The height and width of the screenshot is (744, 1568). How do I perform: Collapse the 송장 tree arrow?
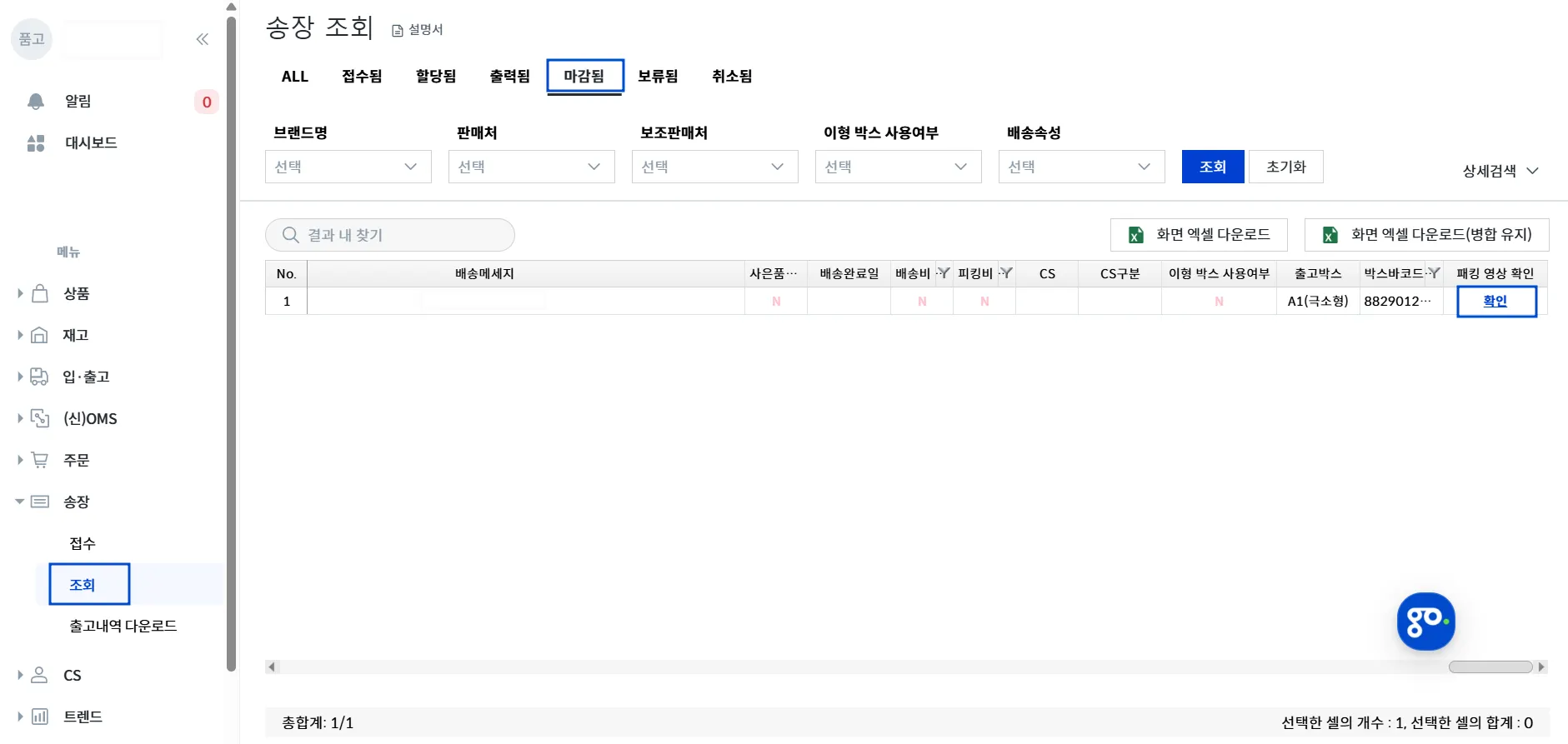[x=20, y=502]
